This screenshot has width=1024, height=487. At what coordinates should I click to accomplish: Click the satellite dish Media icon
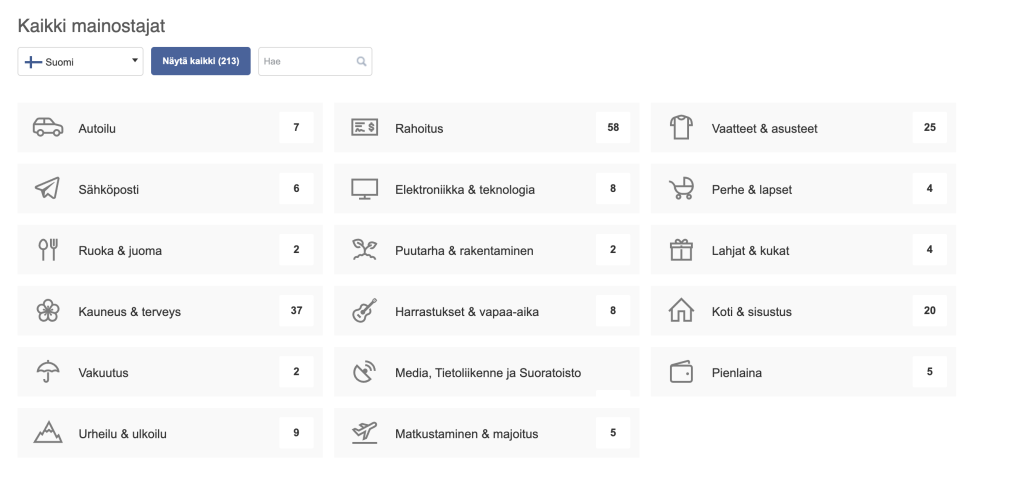(x=364, y=372)
